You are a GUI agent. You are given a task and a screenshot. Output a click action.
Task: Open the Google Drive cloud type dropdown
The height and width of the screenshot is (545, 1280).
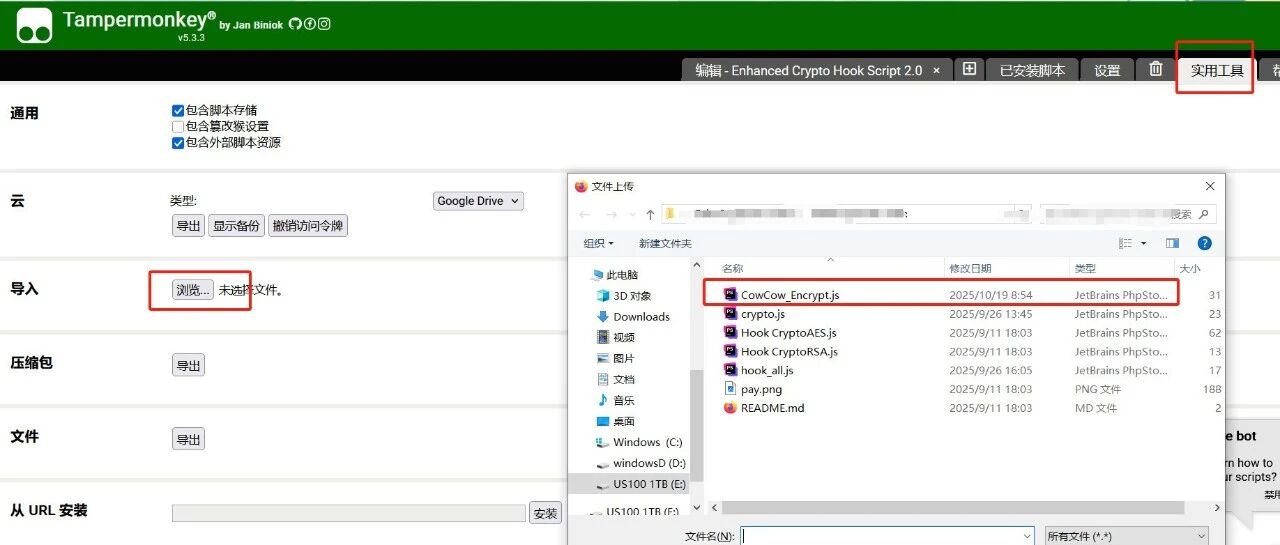[478, 201]
